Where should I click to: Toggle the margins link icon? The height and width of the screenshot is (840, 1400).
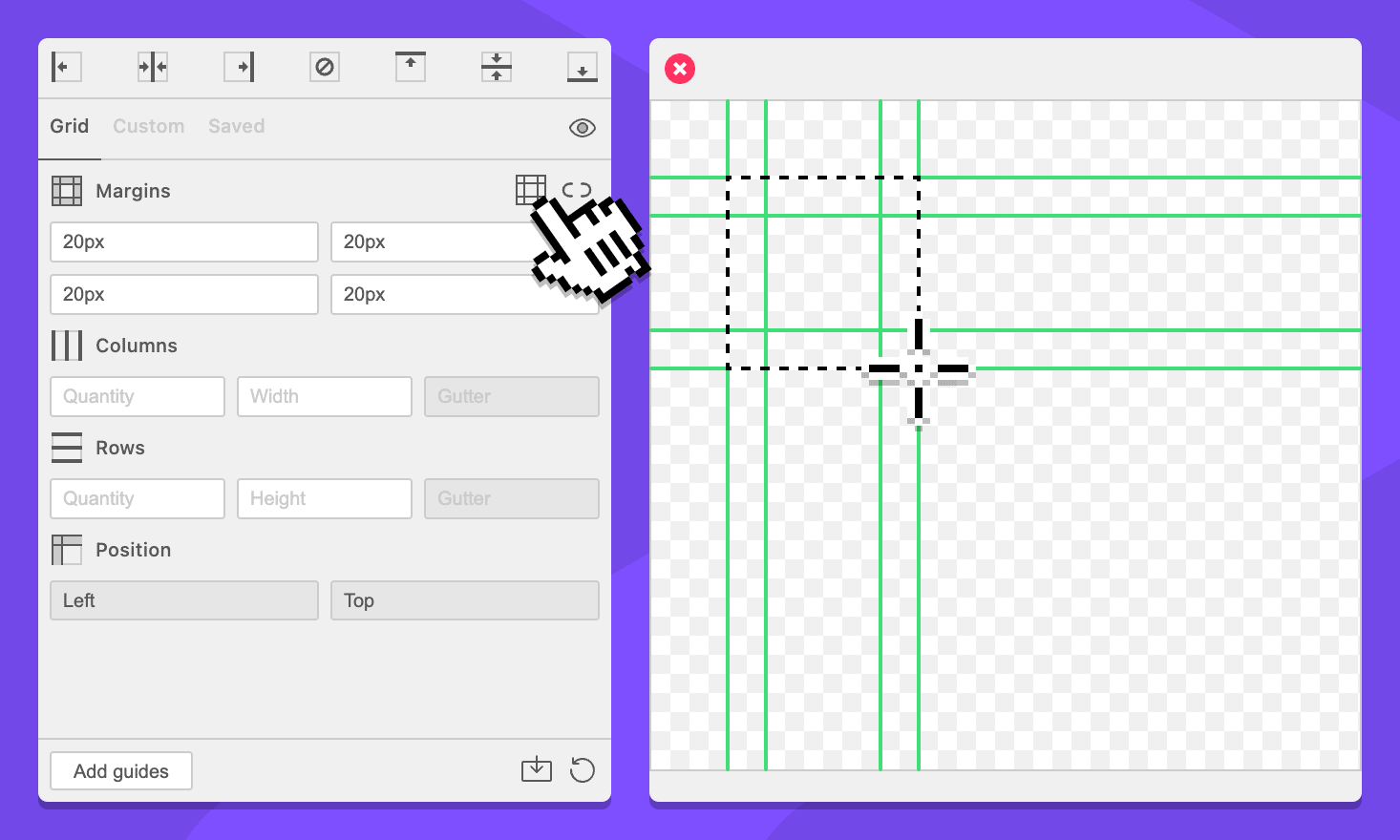pos(577,190)
